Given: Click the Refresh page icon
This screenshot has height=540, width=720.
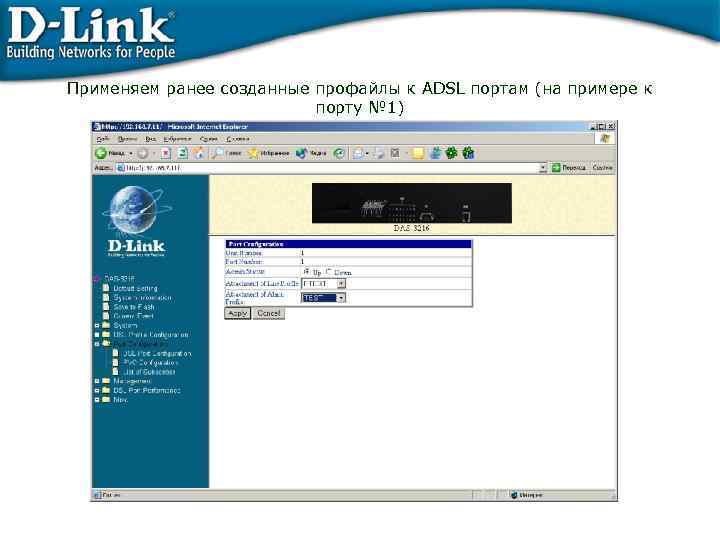Looking at the screenshot, I should click(182, 153).
